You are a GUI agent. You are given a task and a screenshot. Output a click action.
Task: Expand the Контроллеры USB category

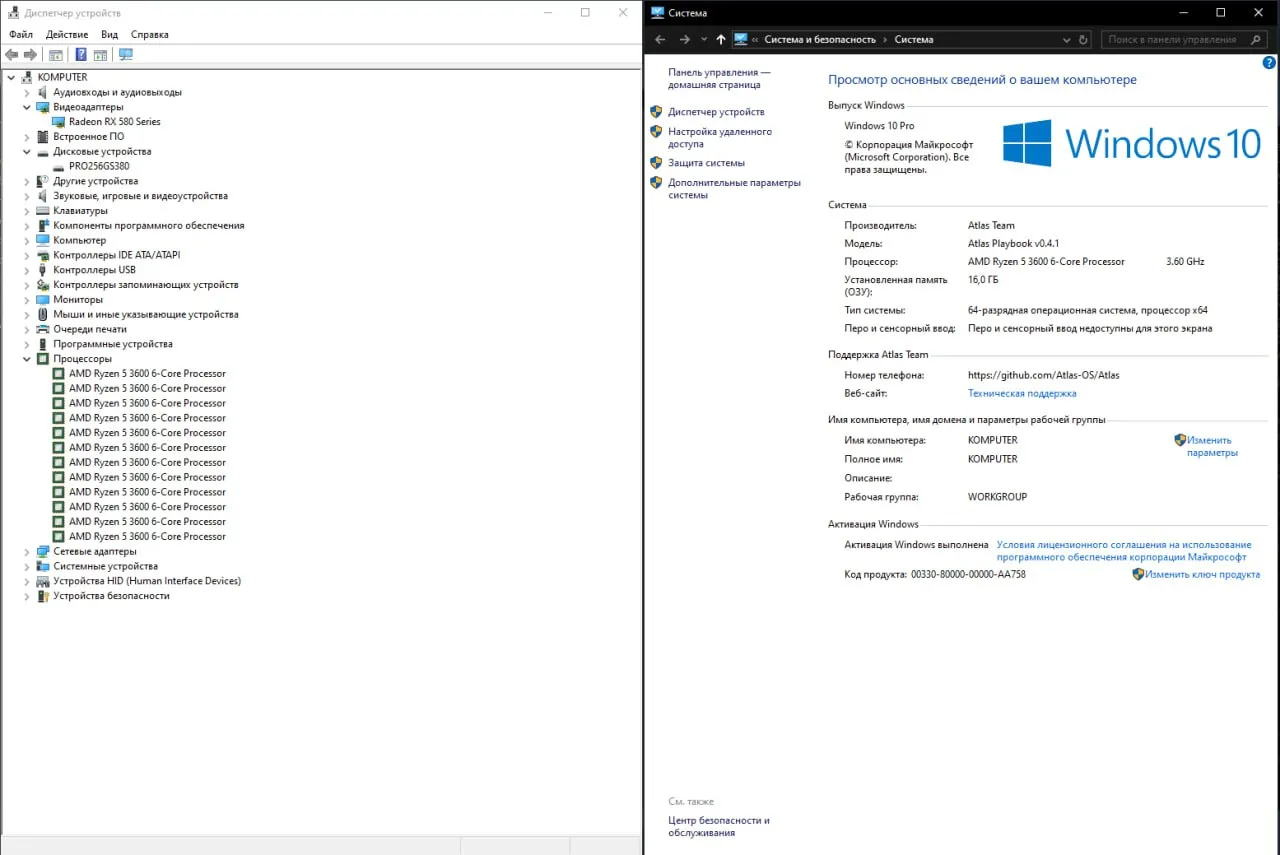click(27, 270)
